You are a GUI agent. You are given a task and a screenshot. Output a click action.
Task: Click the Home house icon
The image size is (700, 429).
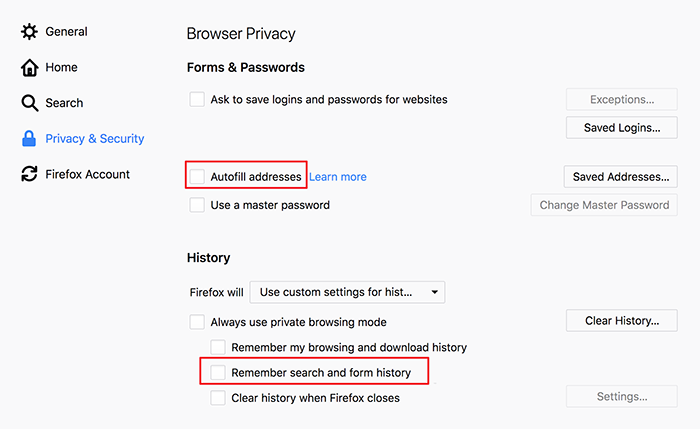coord(29,67)
